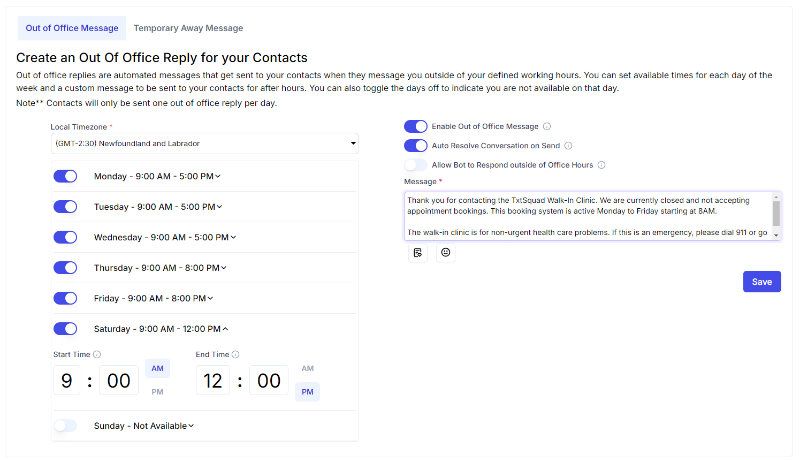This screenshot has width=800, height=462.
Task: Expand the Sunday Not Available row
Action: [x=144, y=426]
